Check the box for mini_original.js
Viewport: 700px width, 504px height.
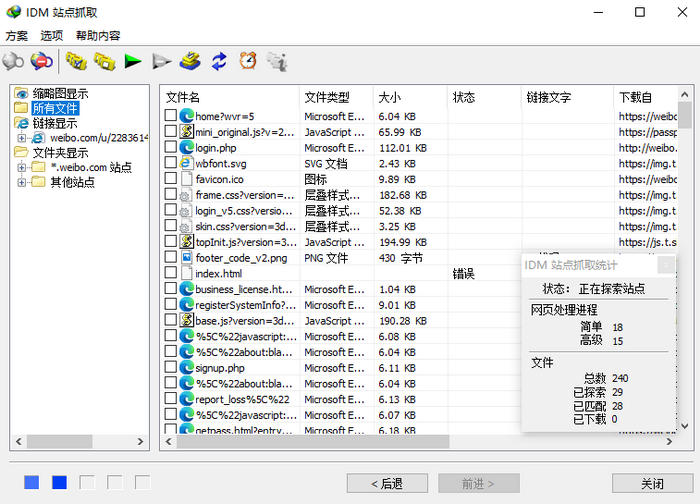171,131
